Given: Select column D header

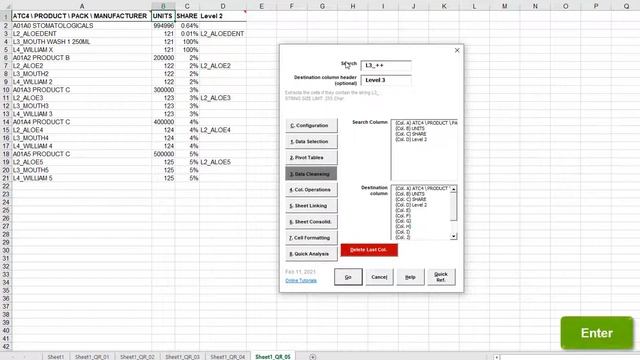Looking at the screenshot, I should (223, 6).
